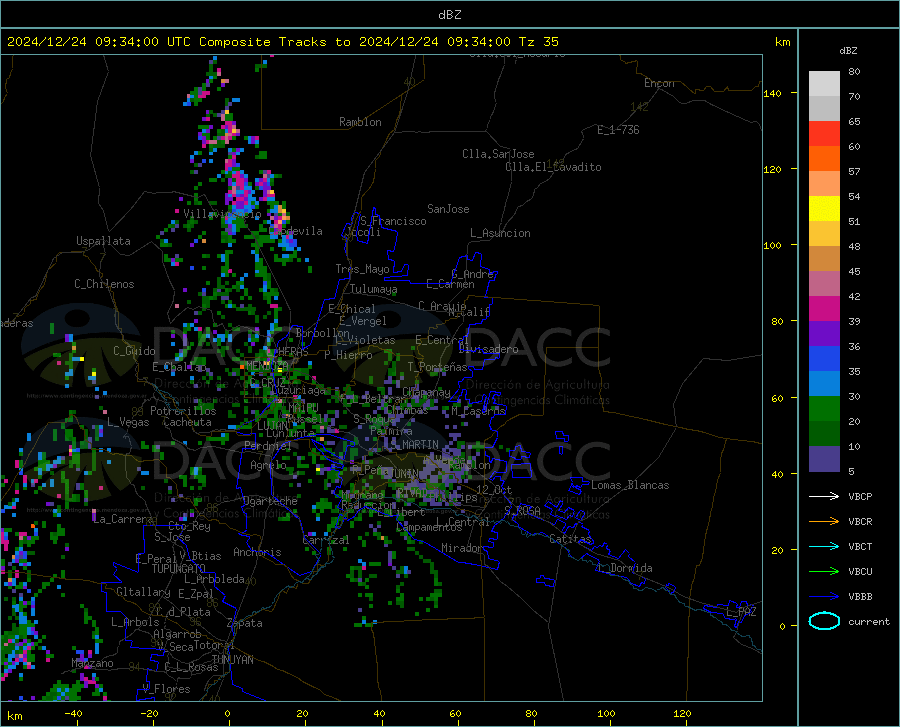
Task: Select the brown 45-48 dBZ swatch
Action: tap(824, 259)
